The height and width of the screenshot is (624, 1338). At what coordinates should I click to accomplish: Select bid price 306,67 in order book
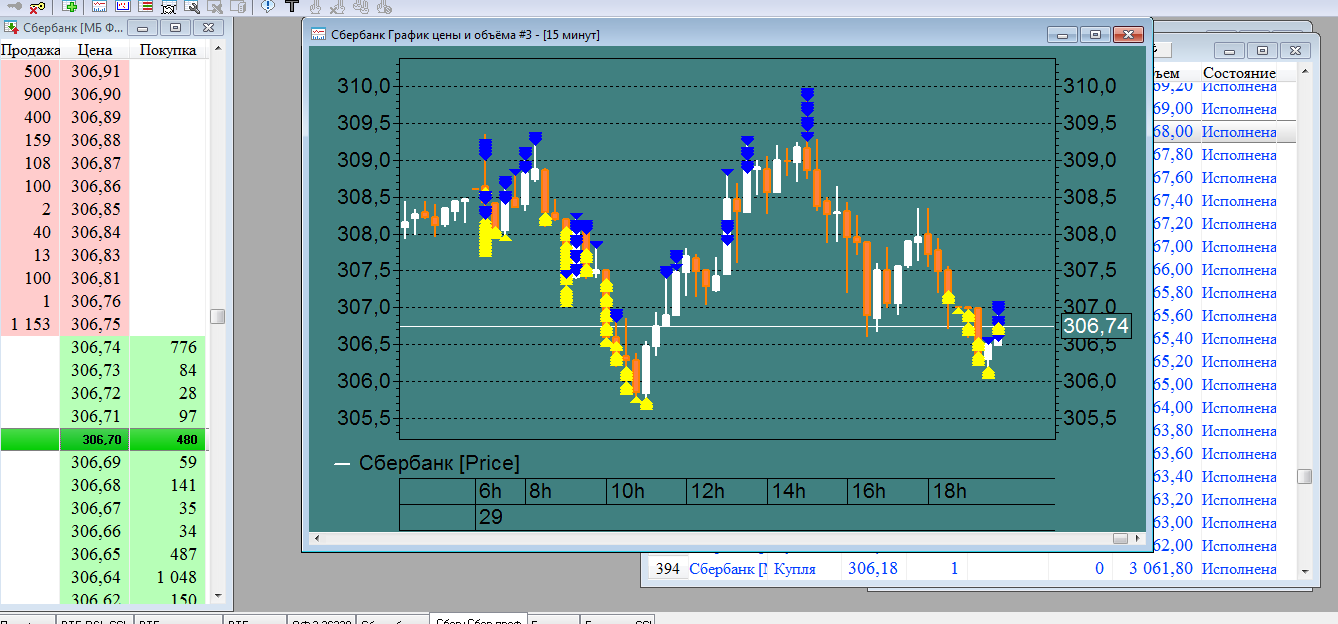click(x=96, y=508)
